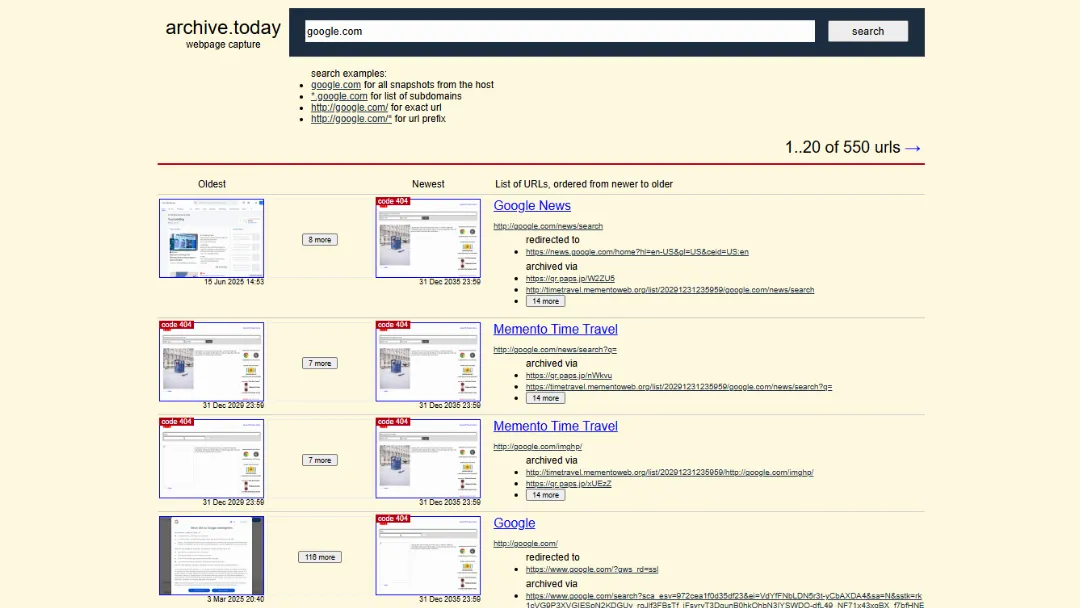This screenshot has height=608, width=1080.
Task: Go to next page arrow of results
Action: (913, 147)
